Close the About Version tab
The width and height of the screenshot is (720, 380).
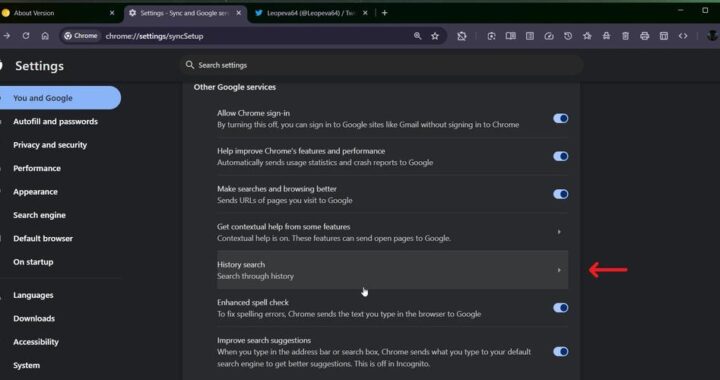112,13
